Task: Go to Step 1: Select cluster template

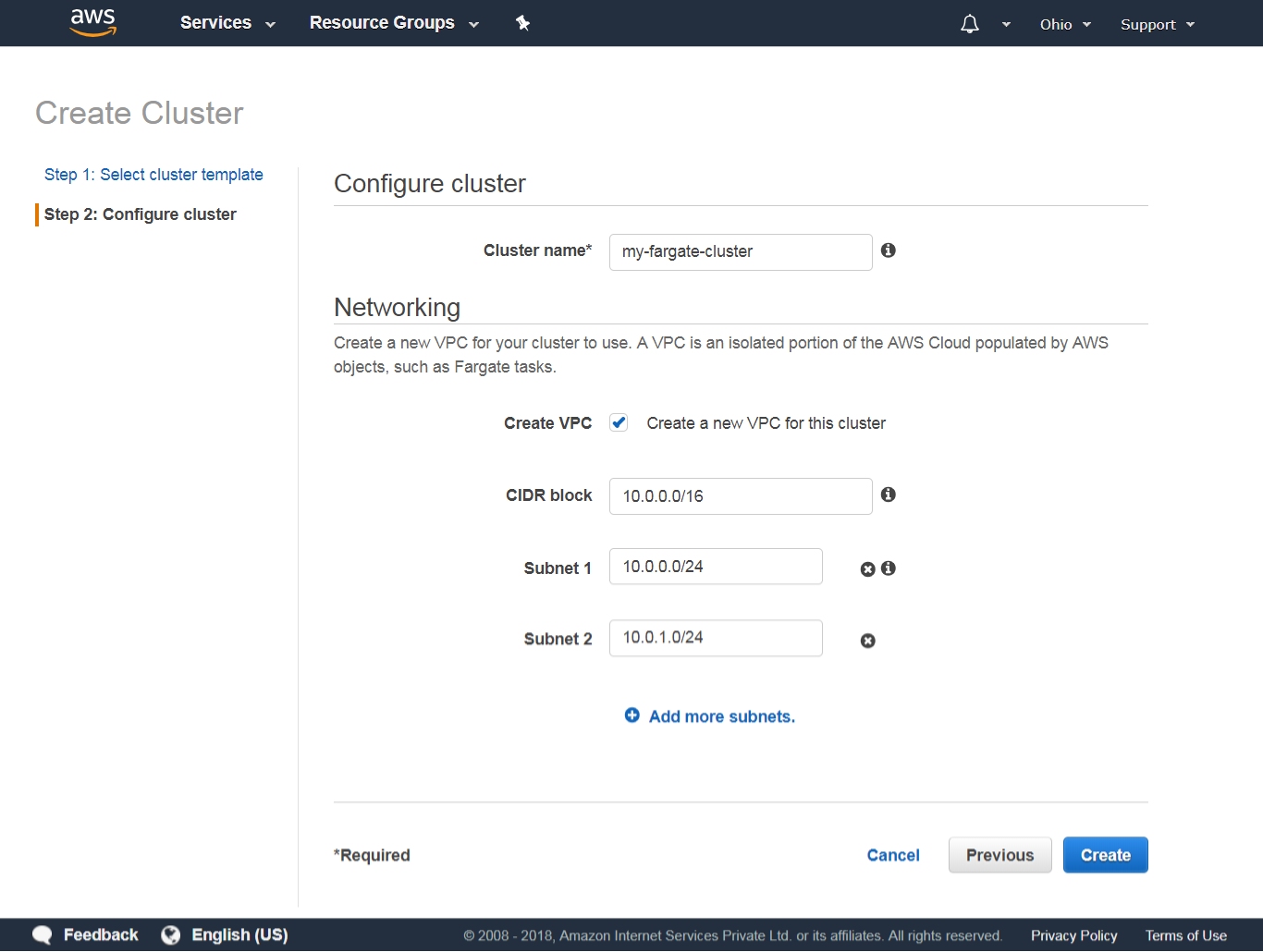Action: (153, 175)
